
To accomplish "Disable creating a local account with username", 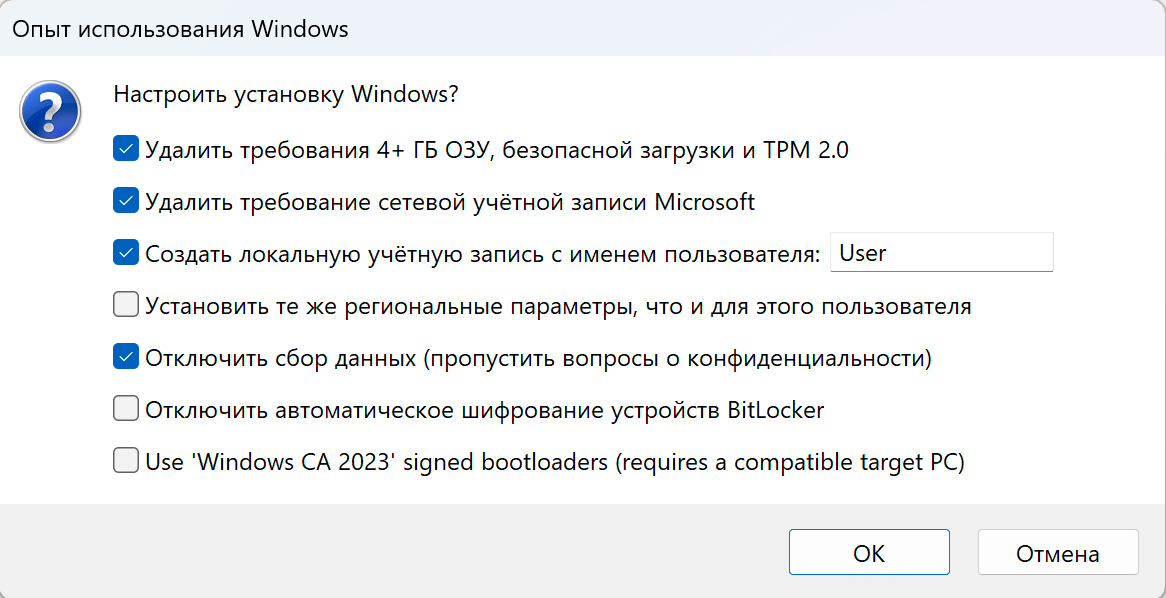I will tap(125, 252).
